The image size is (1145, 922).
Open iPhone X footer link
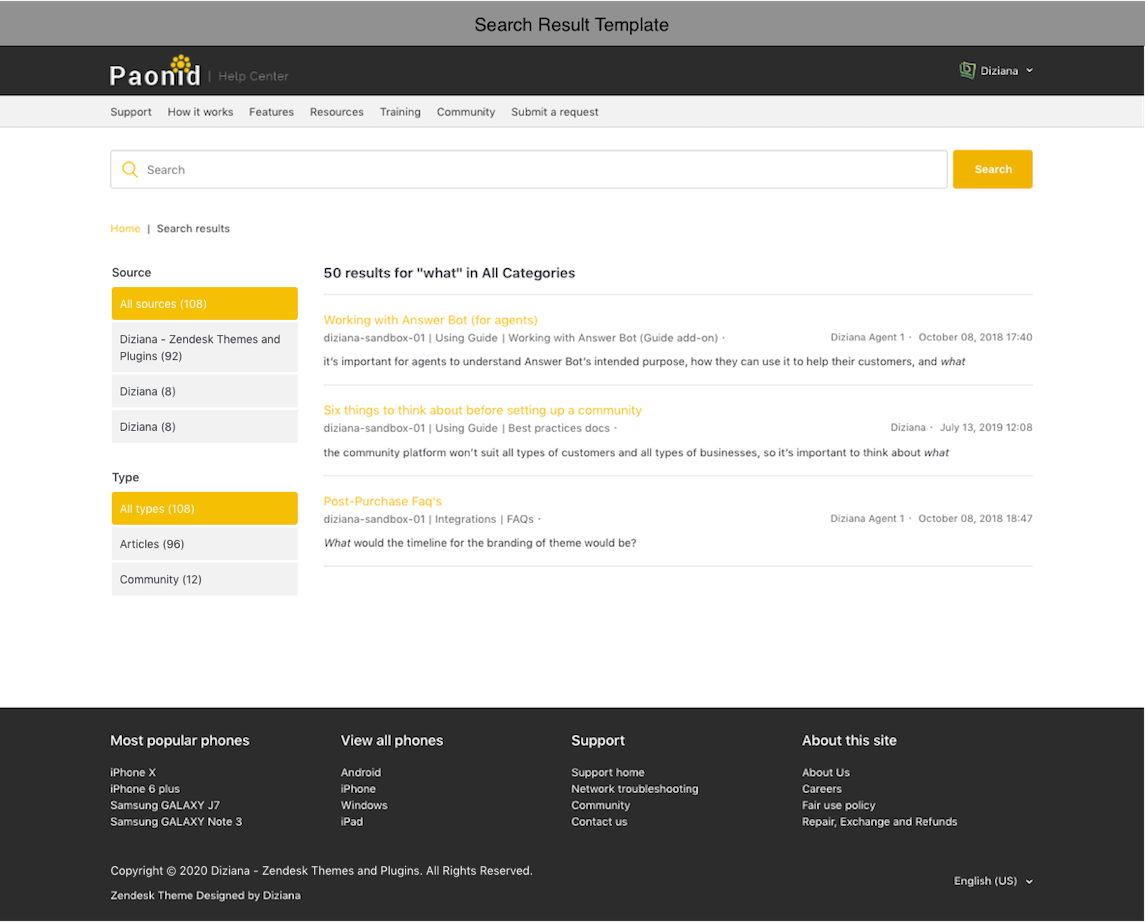coord(133,772)
